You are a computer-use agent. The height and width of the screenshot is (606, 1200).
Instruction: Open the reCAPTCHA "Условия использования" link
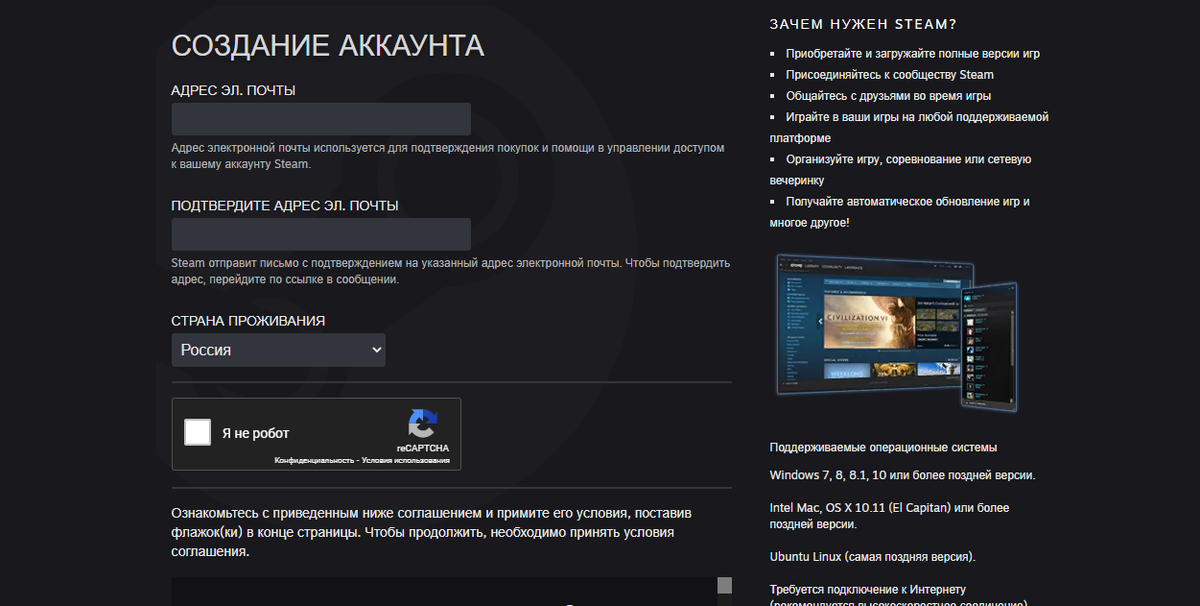pos(406,460)
